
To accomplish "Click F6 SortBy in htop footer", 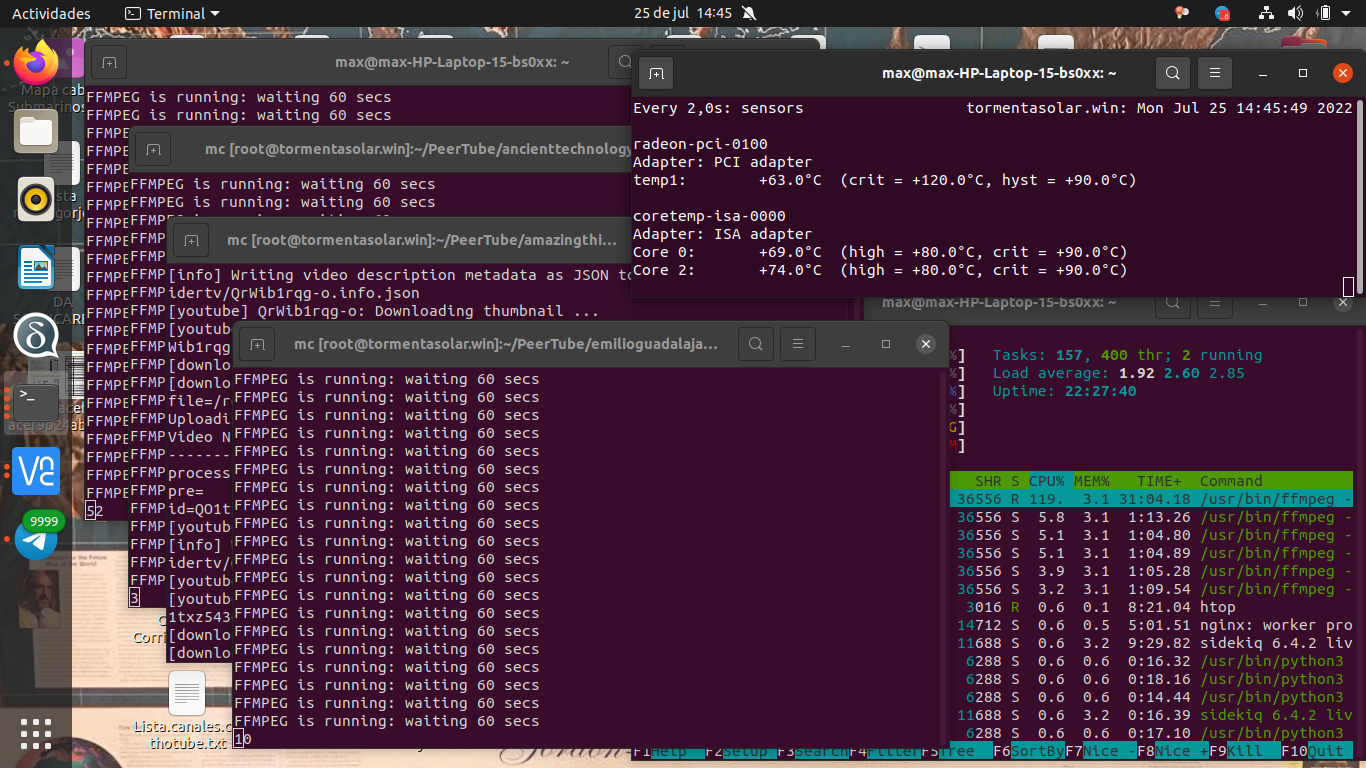I will [x=1029, y=752].
